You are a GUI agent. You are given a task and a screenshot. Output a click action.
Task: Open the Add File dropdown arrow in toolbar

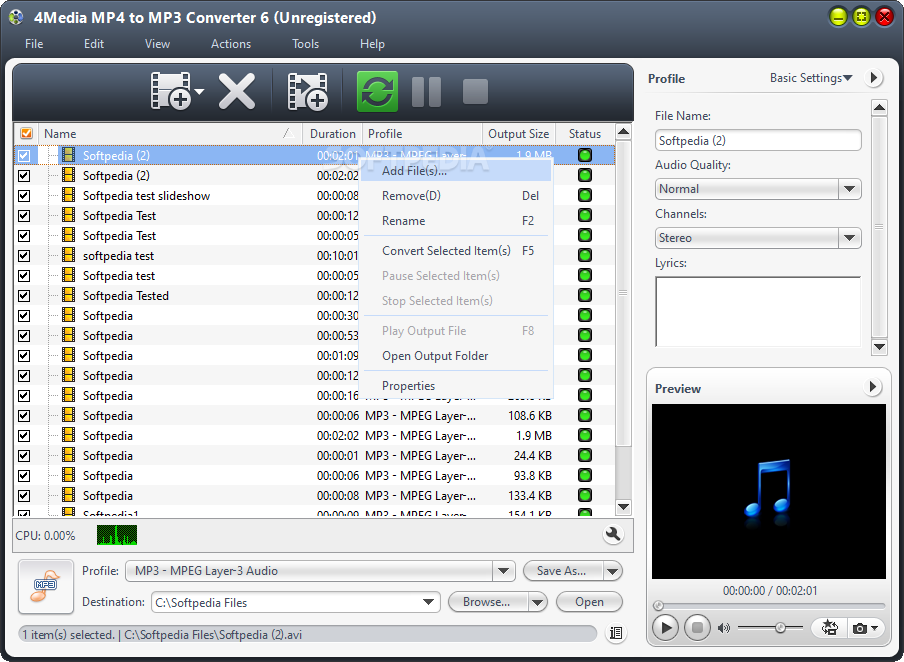pos(199,91)
